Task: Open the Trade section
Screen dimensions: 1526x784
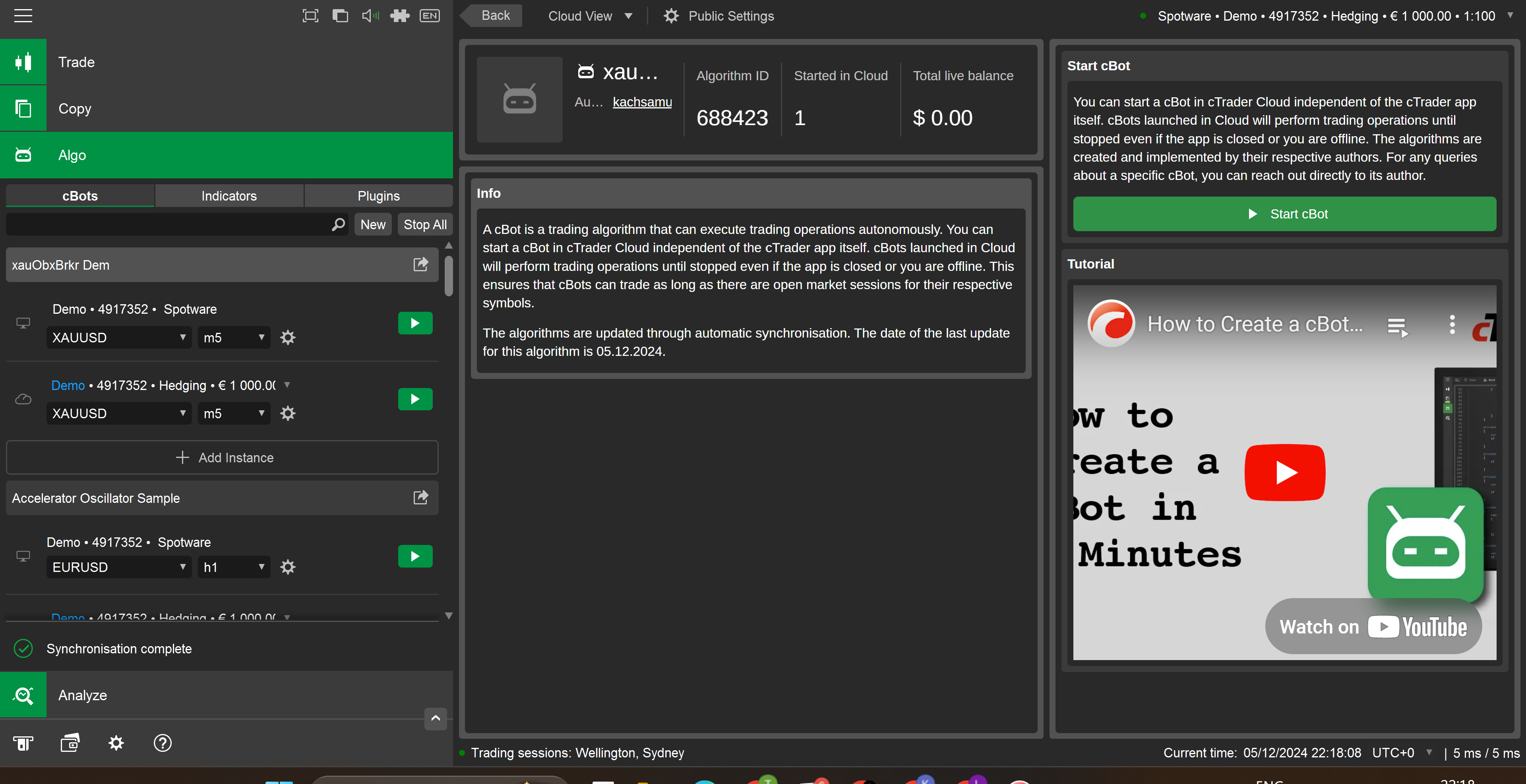Action: [x=226, y=62]
